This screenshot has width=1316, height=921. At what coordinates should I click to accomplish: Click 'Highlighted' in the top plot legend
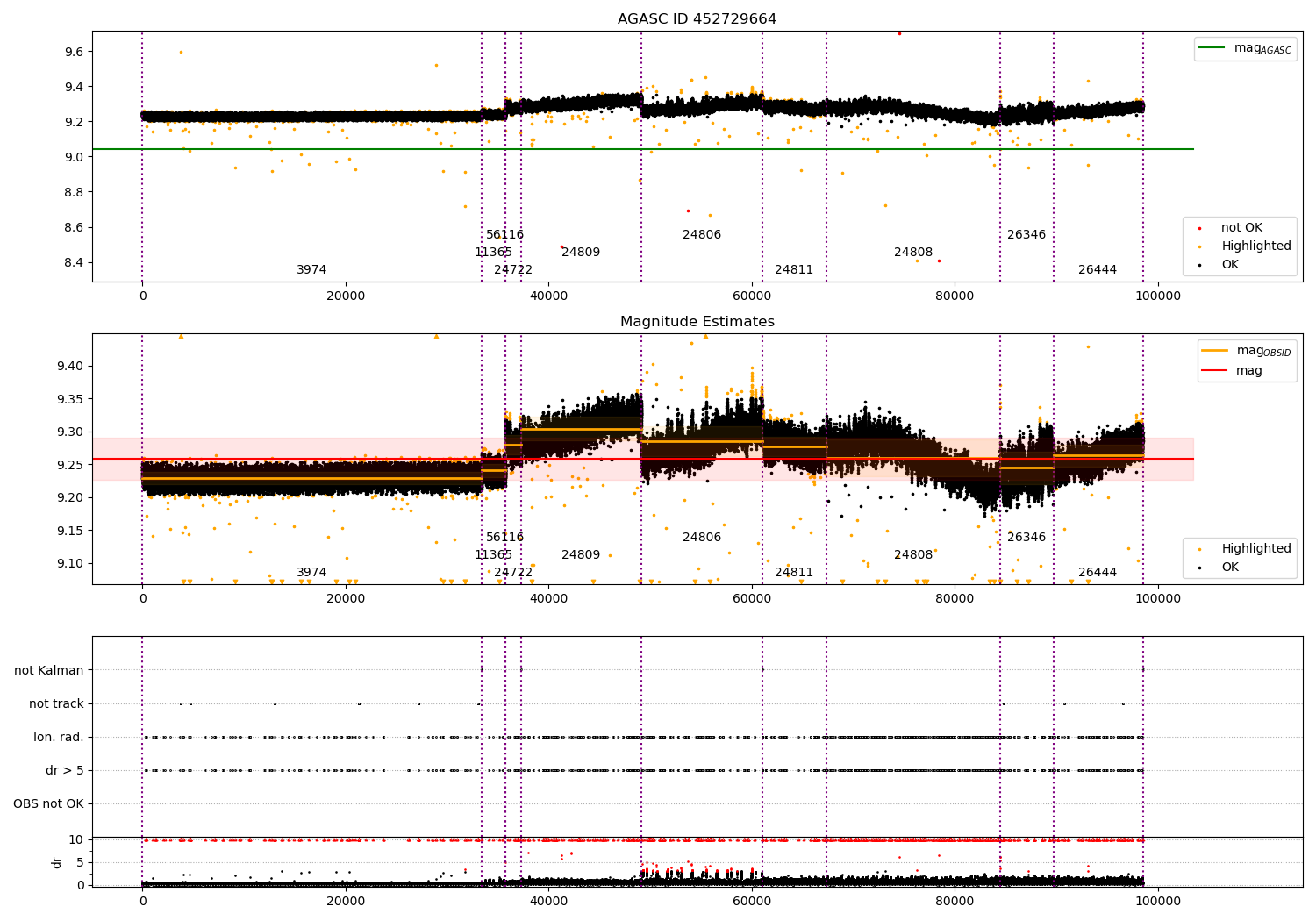[1256, 246]
